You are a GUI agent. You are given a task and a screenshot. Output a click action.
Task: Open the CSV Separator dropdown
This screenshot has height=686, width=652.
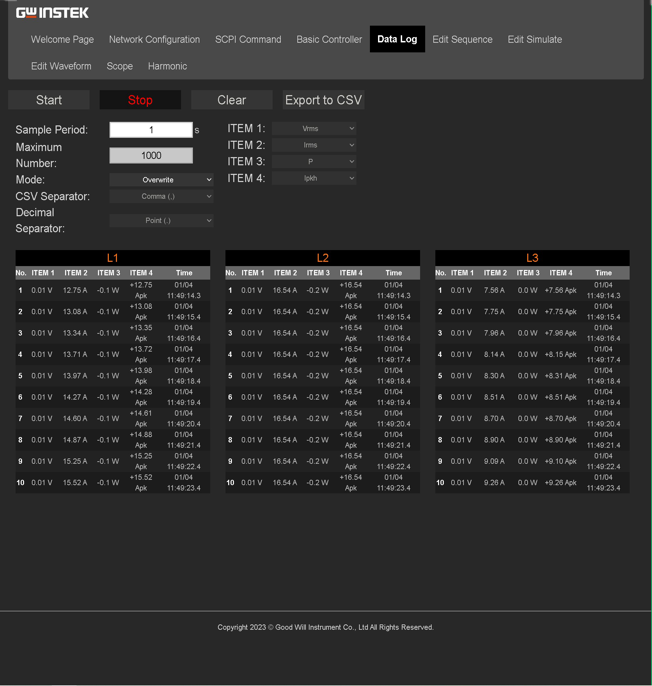click(161, 197)
